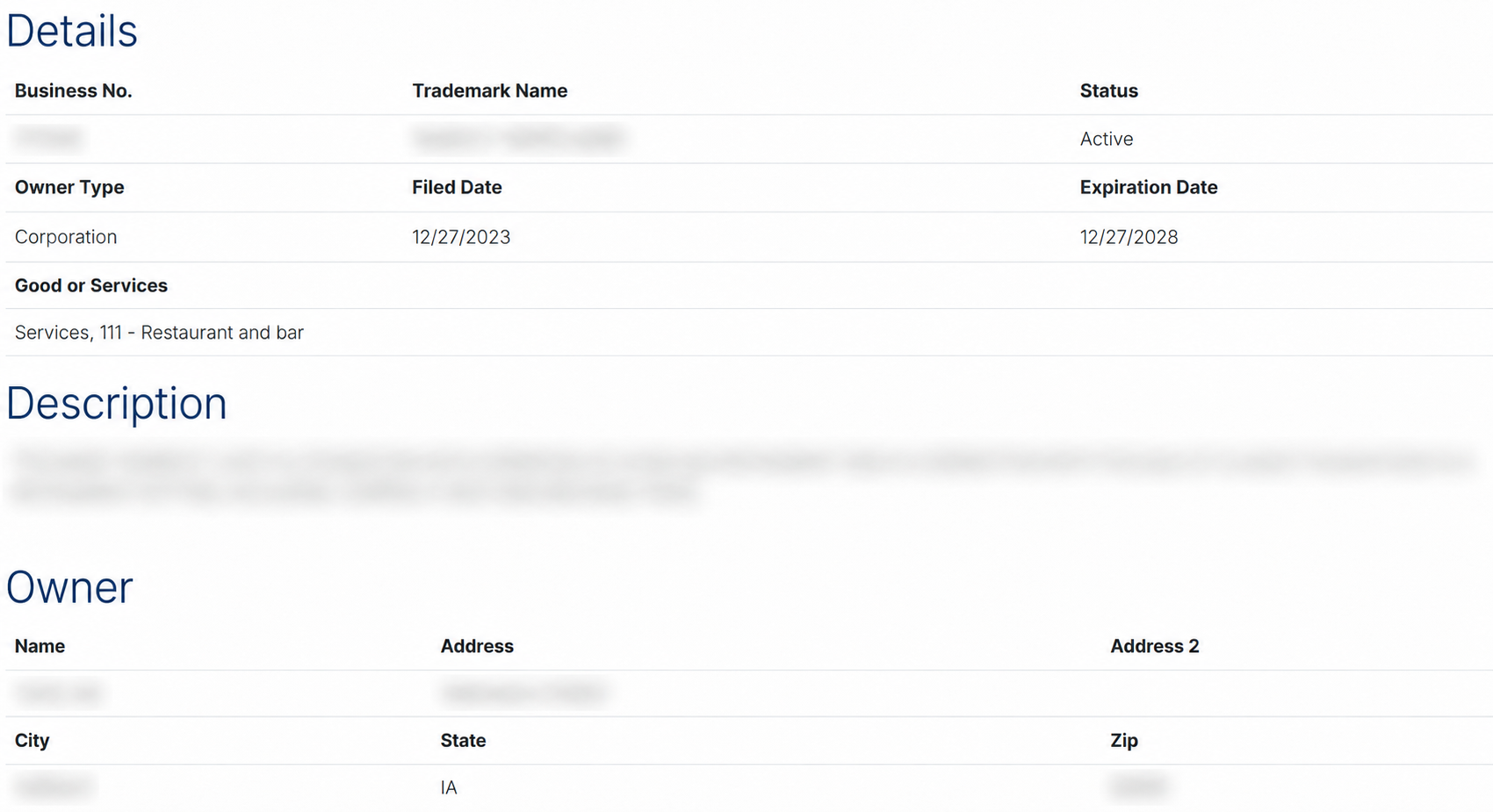Click the Address 2 column label

point(1154,647)
